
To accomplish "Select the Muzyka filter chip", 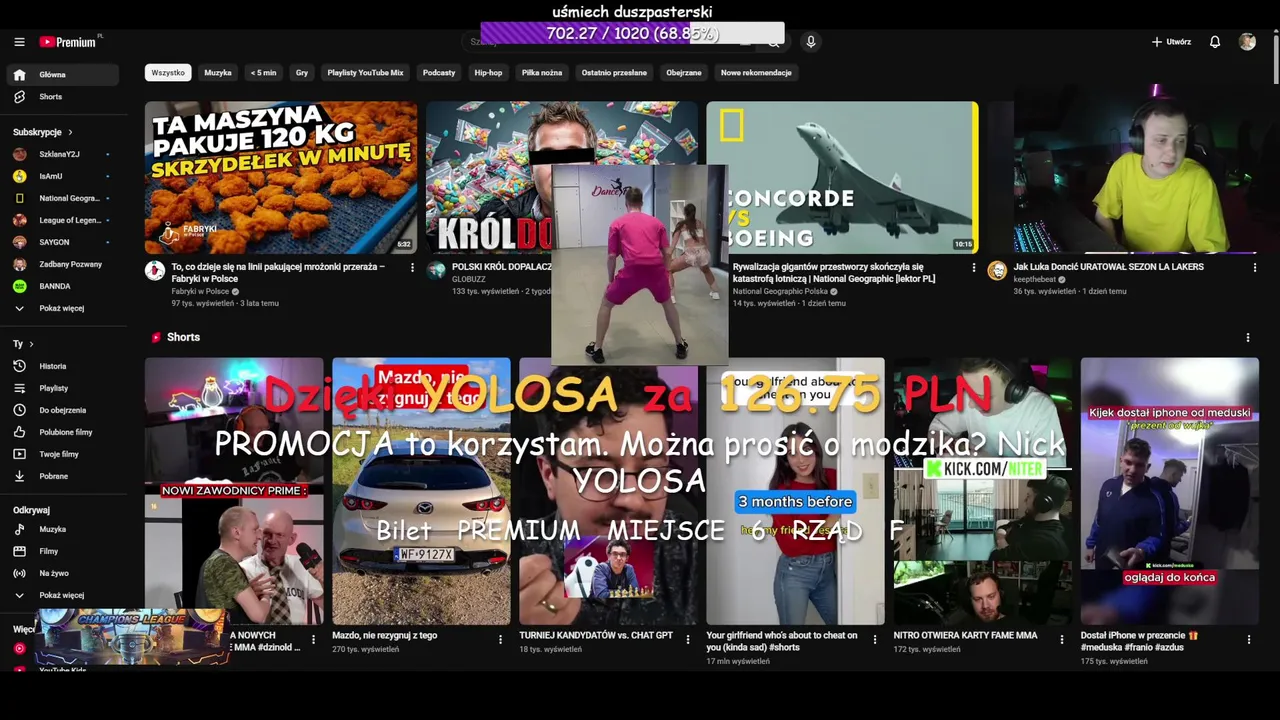I will tap(218, 72).
